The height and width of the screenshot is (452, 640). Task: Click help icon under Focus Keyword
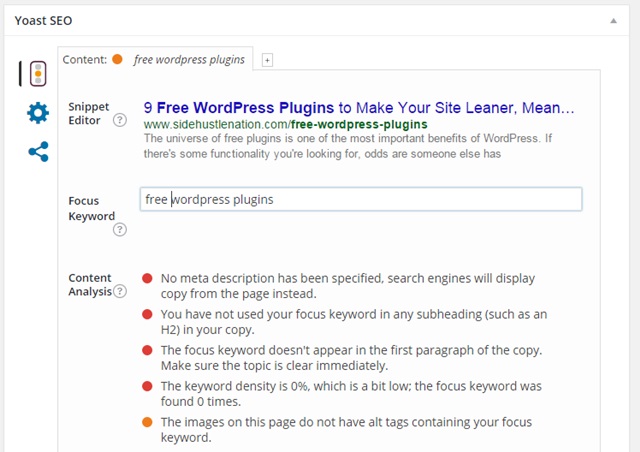click(120, 229)
